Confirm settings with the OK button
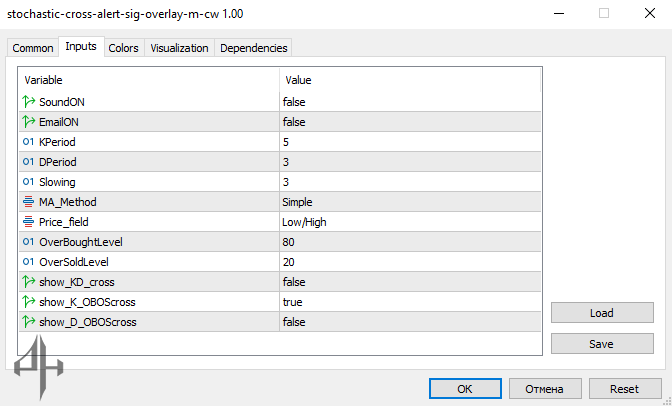Image resolution: width=672 pixels, height=406 pixels. pyautogui.click(x=465, y=389)
